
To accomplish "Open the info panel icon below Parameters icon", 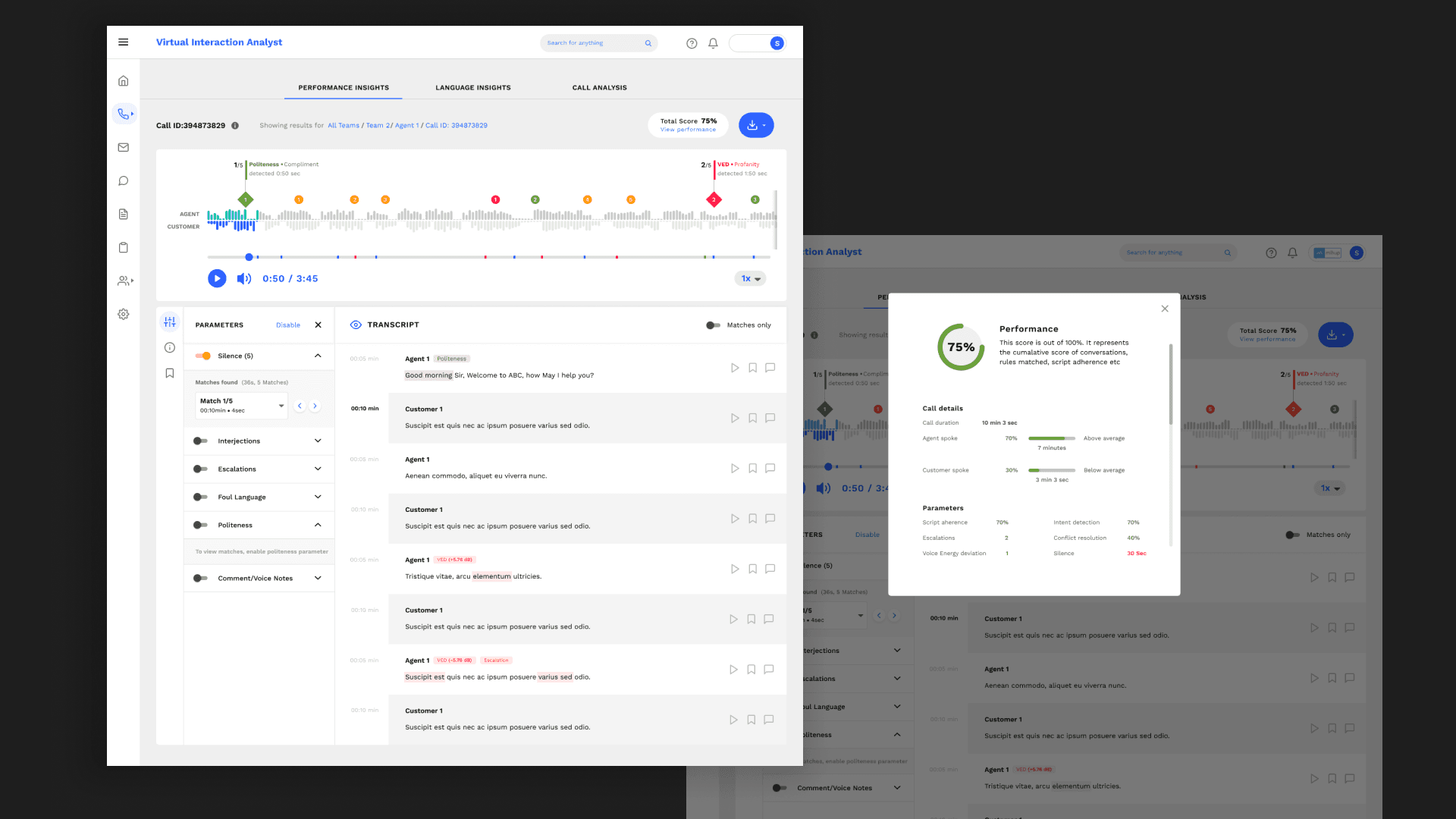I will point(170,347).
